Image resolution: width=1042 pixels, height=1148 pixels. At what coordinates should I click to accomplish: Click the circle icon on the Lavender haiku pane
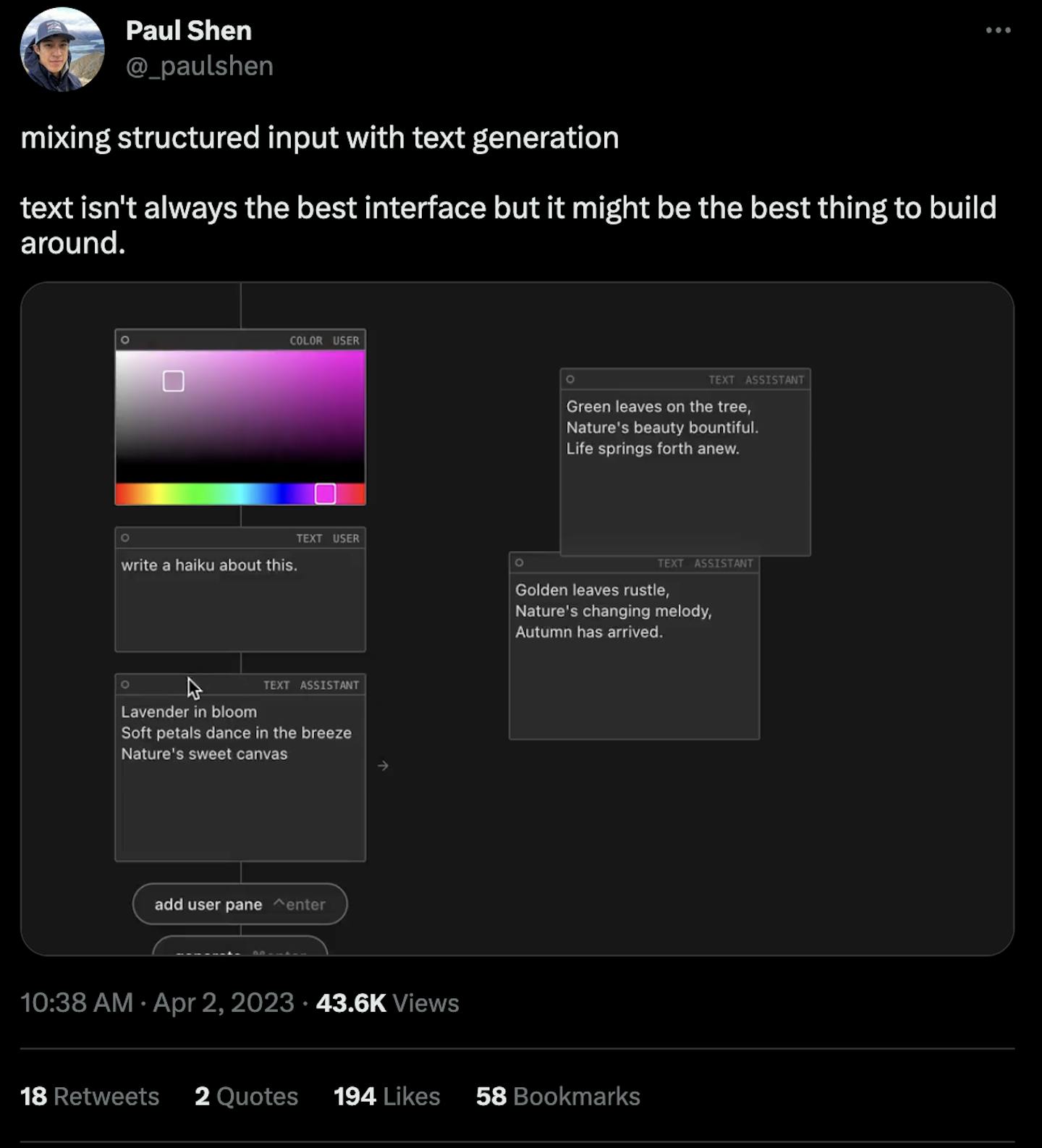tap(125, 685)
